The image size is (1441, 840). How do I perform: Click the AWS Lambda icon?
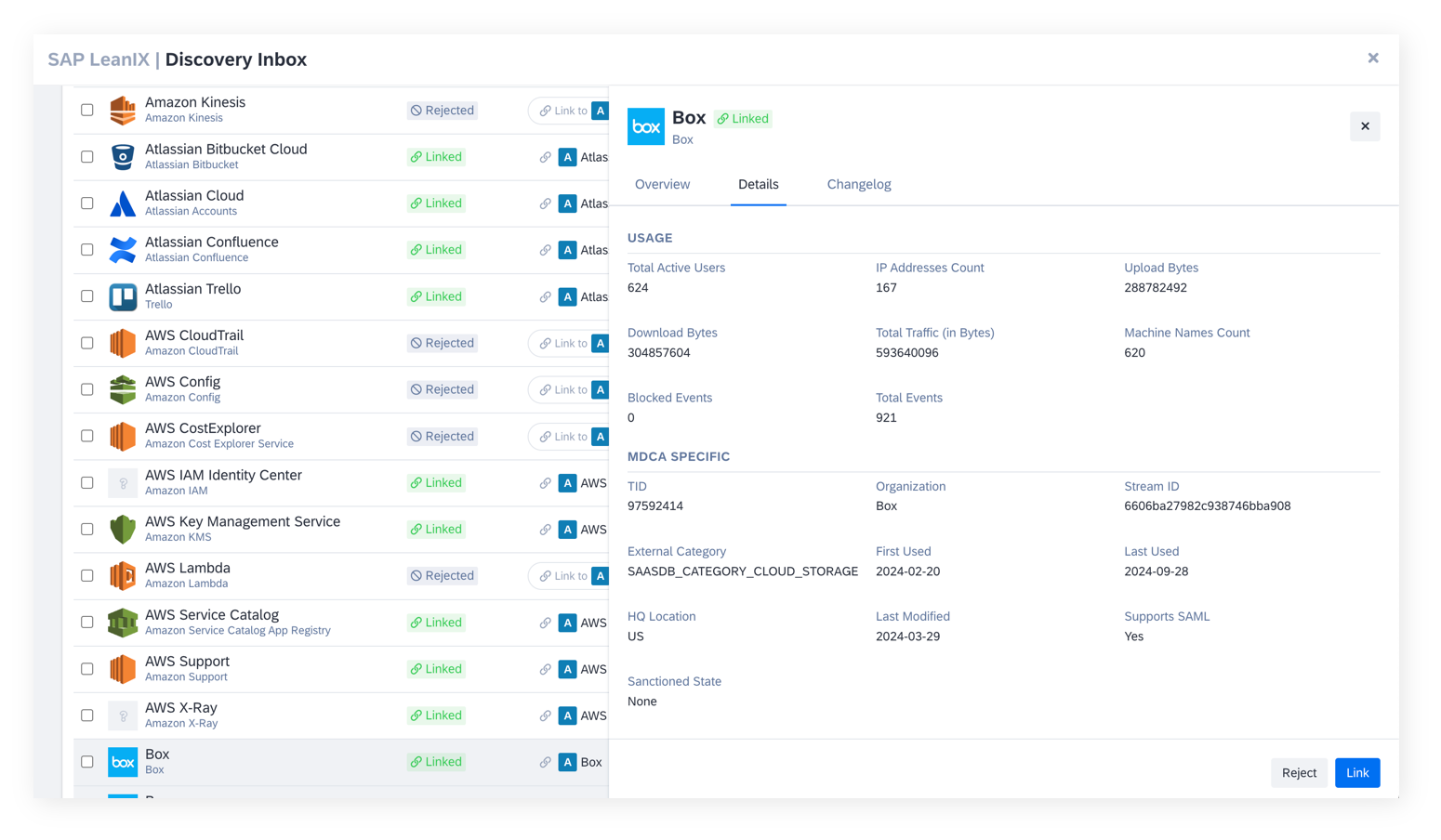coord(123,576)
